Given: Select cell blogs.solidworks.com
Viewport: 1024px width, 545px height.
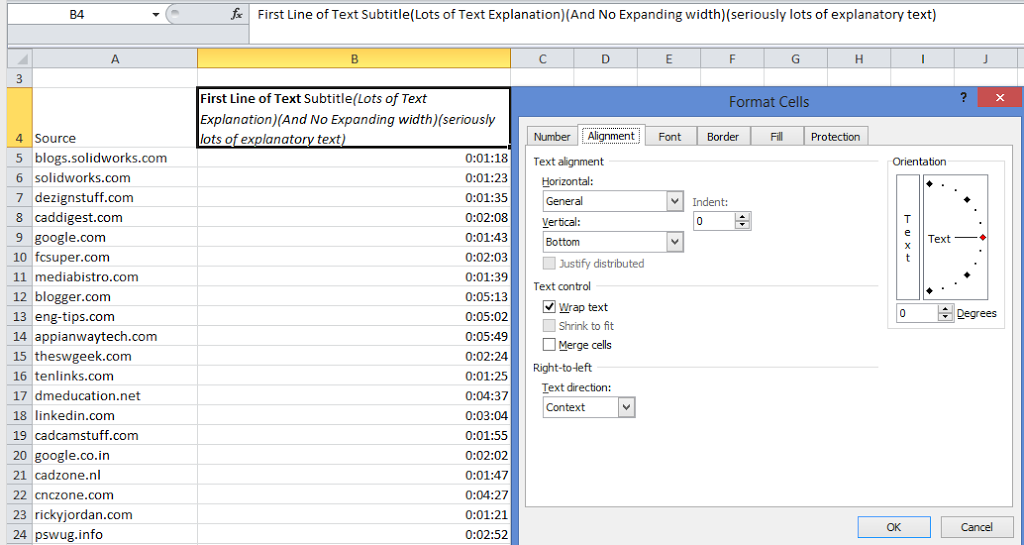Looking at the screenshot, I should click(x=115, y=158).
